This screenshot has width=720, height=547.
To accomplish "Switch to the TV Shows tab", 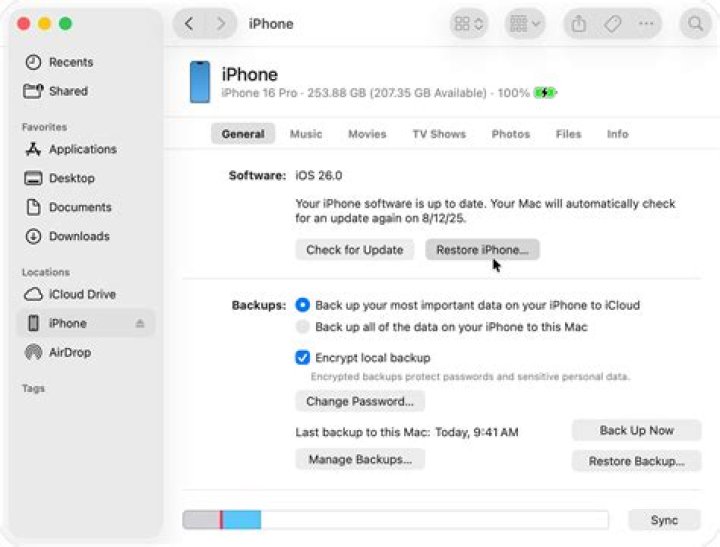I will (439, 134).
